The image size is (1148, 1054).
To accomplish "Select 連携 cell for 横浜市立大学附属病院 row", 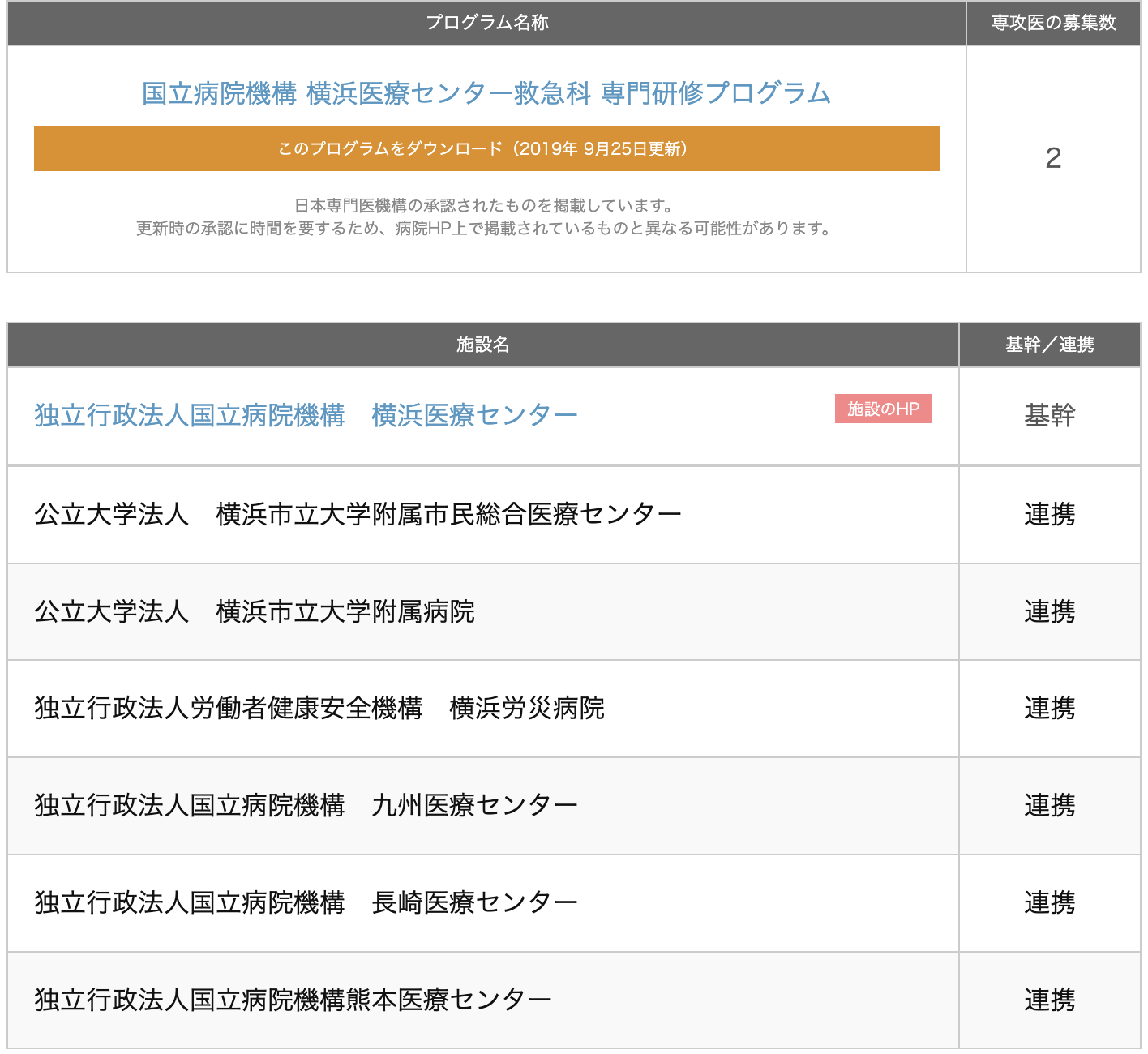I will coord(1050,611).
